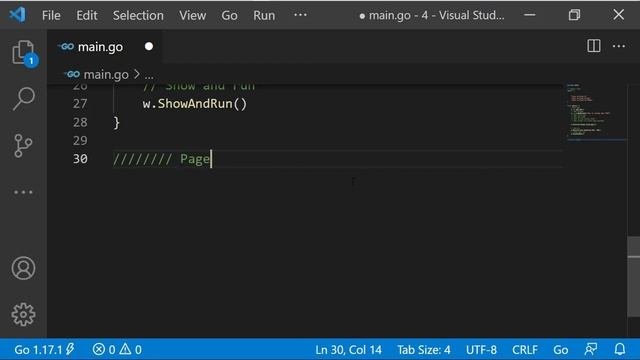This screenshot has height=360, width=640.
Task: Open Tab Size: 4 indentation settings
Action: pyautogui.click(x=424, y=350)
